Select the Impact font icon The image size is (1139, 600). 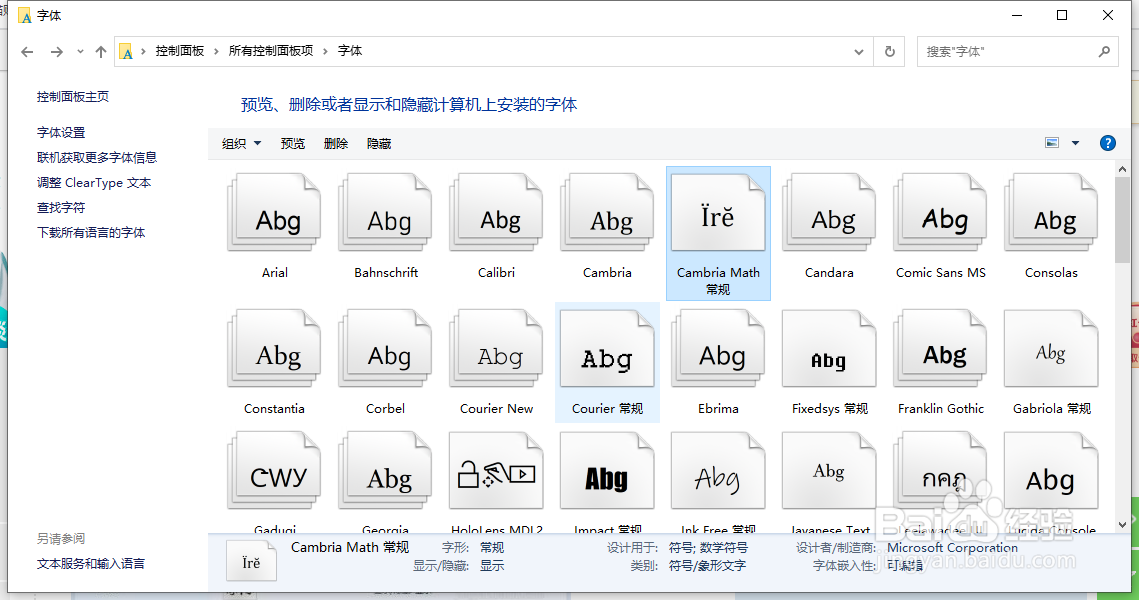(607, 471)
